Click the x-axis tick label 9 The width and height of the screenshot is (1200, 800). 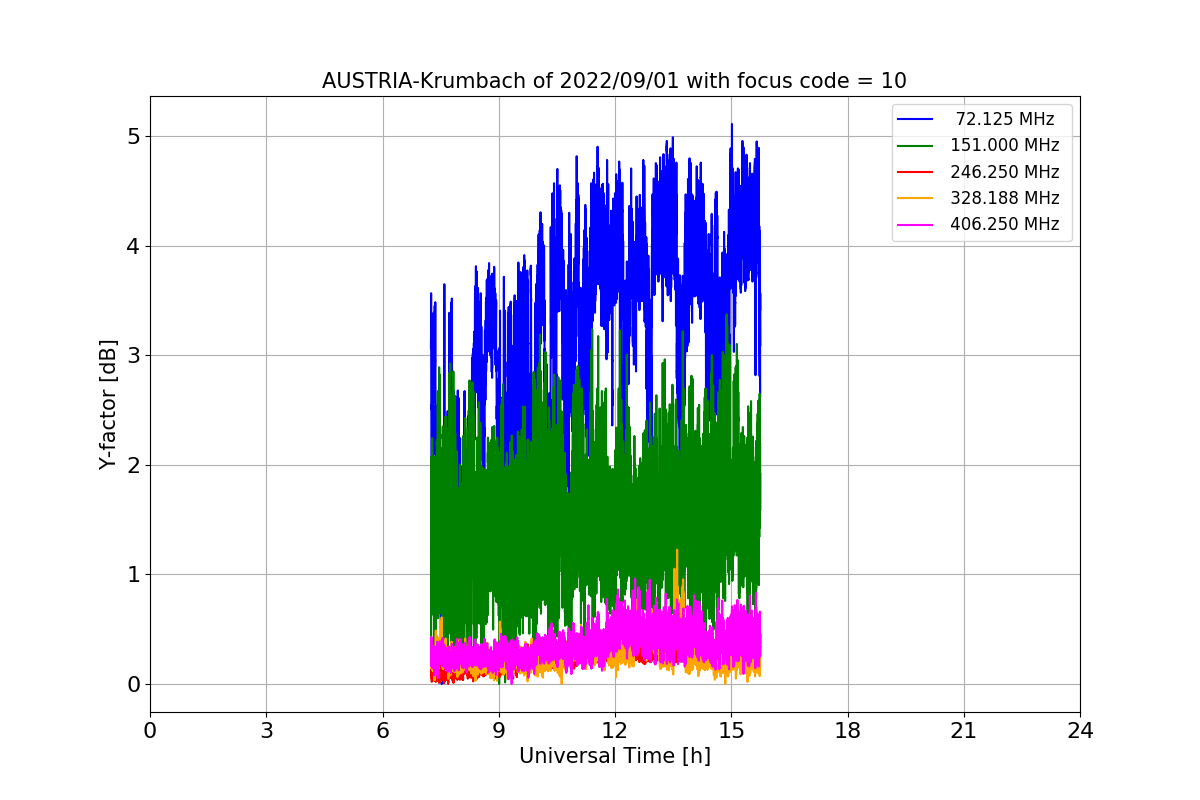click(x=499, y=731)
